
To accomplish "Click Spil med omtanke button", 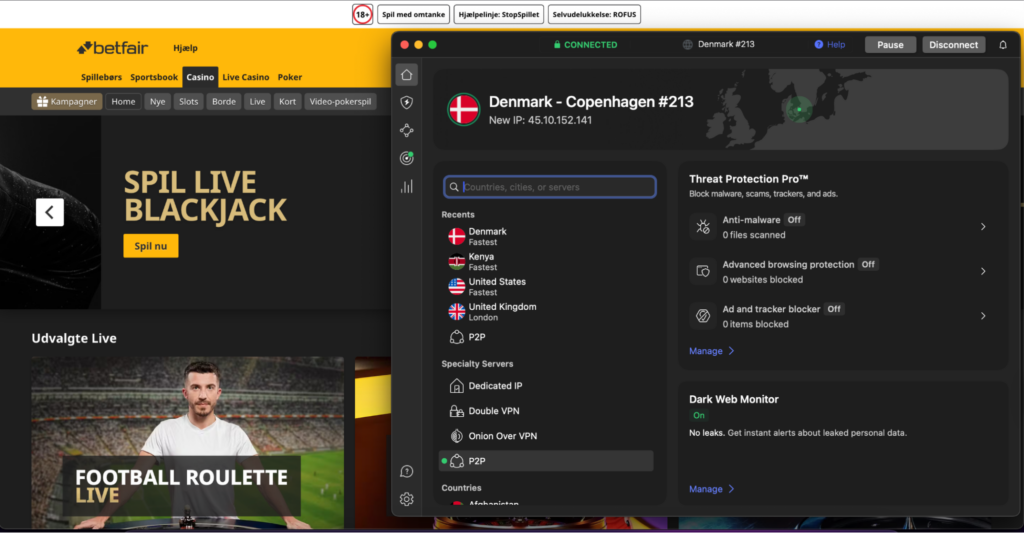I will (413, 14).
